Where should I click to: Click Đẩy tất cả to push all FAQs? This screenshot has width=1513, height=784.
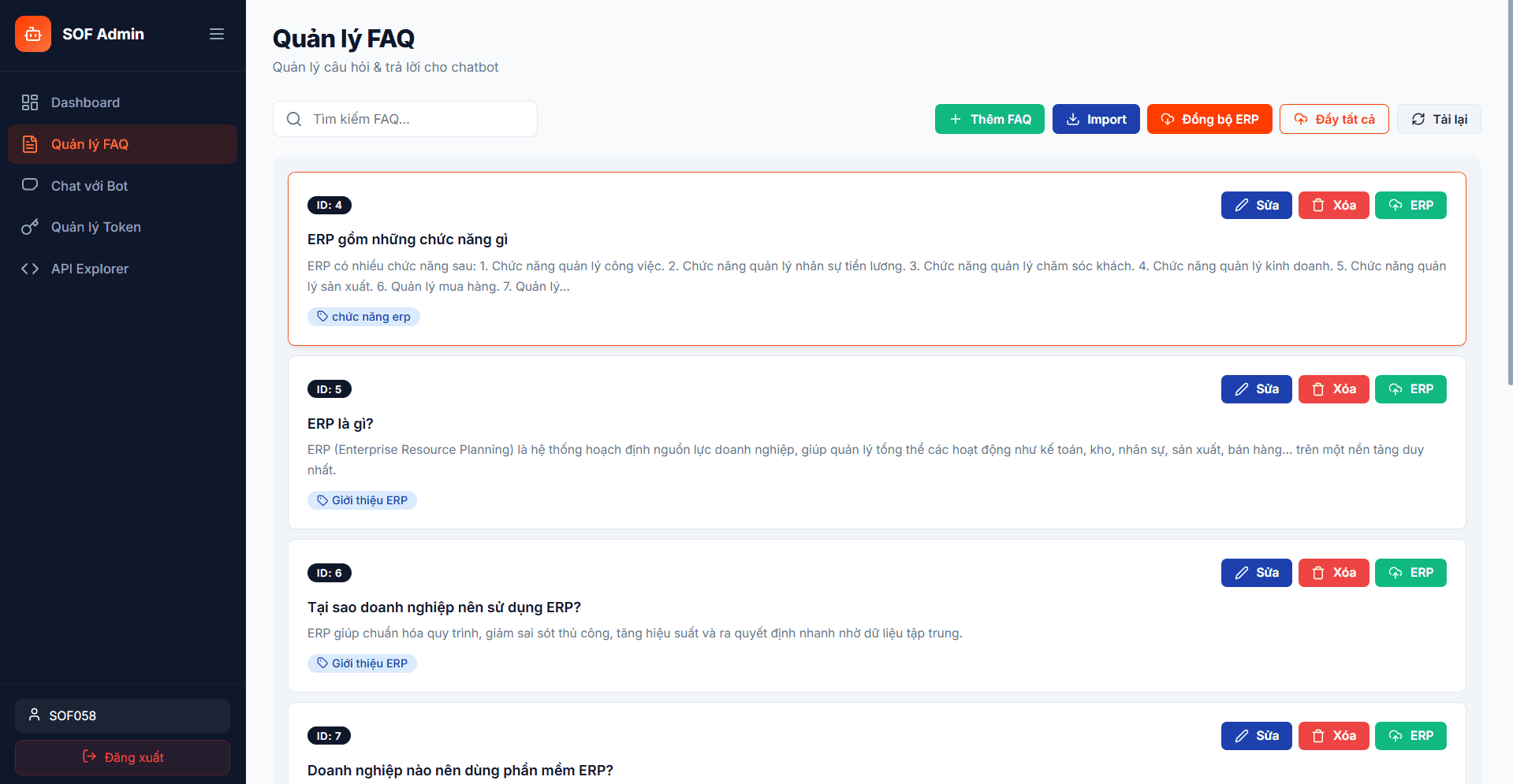tap(1333, 119)
